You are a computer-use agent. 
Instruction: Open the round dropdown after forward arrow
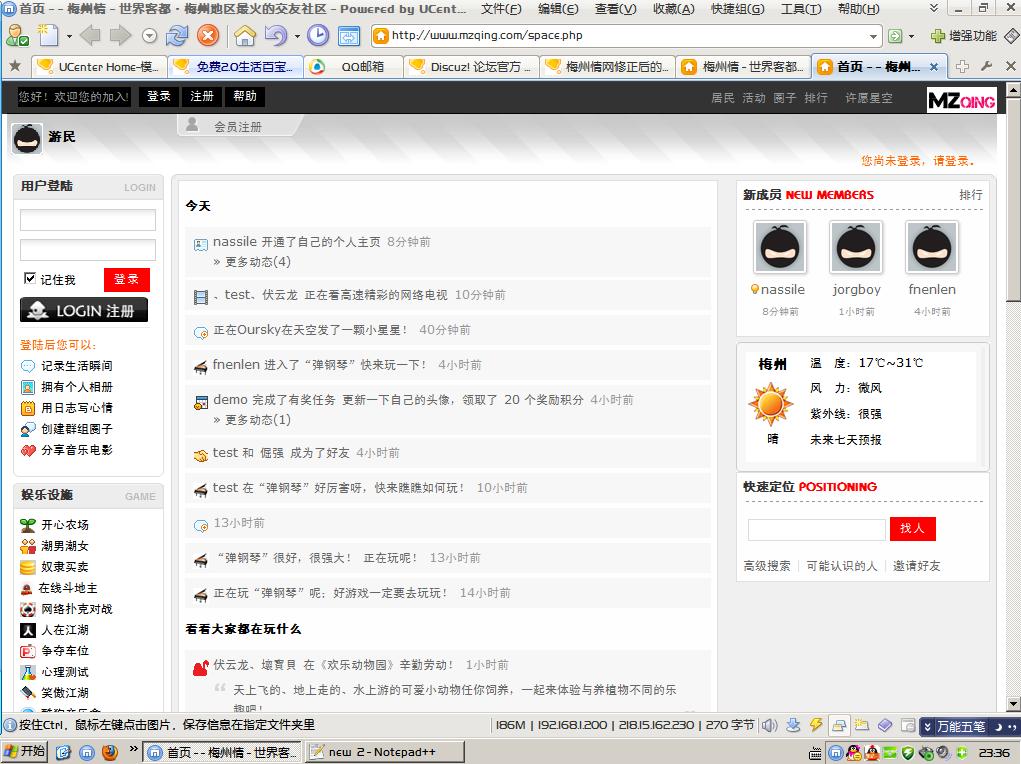point(150,36)
